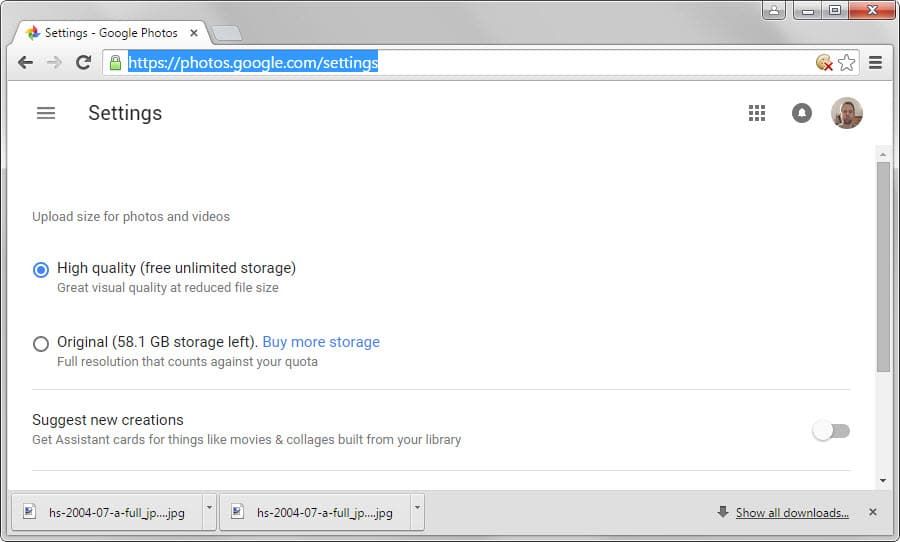Click 'Get Assistant cards for things like movies' description

(x=247, y=440)
